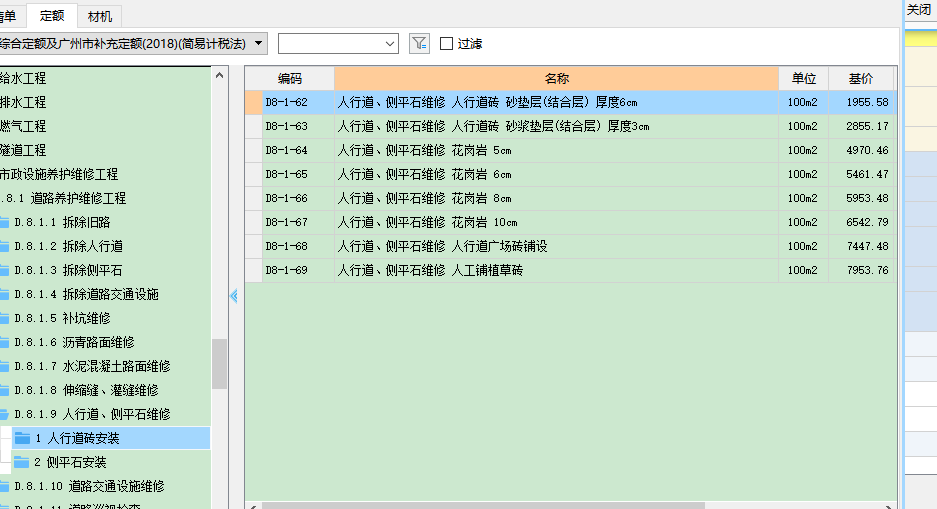
Task: Open the 定额库 selection dropdown
Action: tap(258, 44)
